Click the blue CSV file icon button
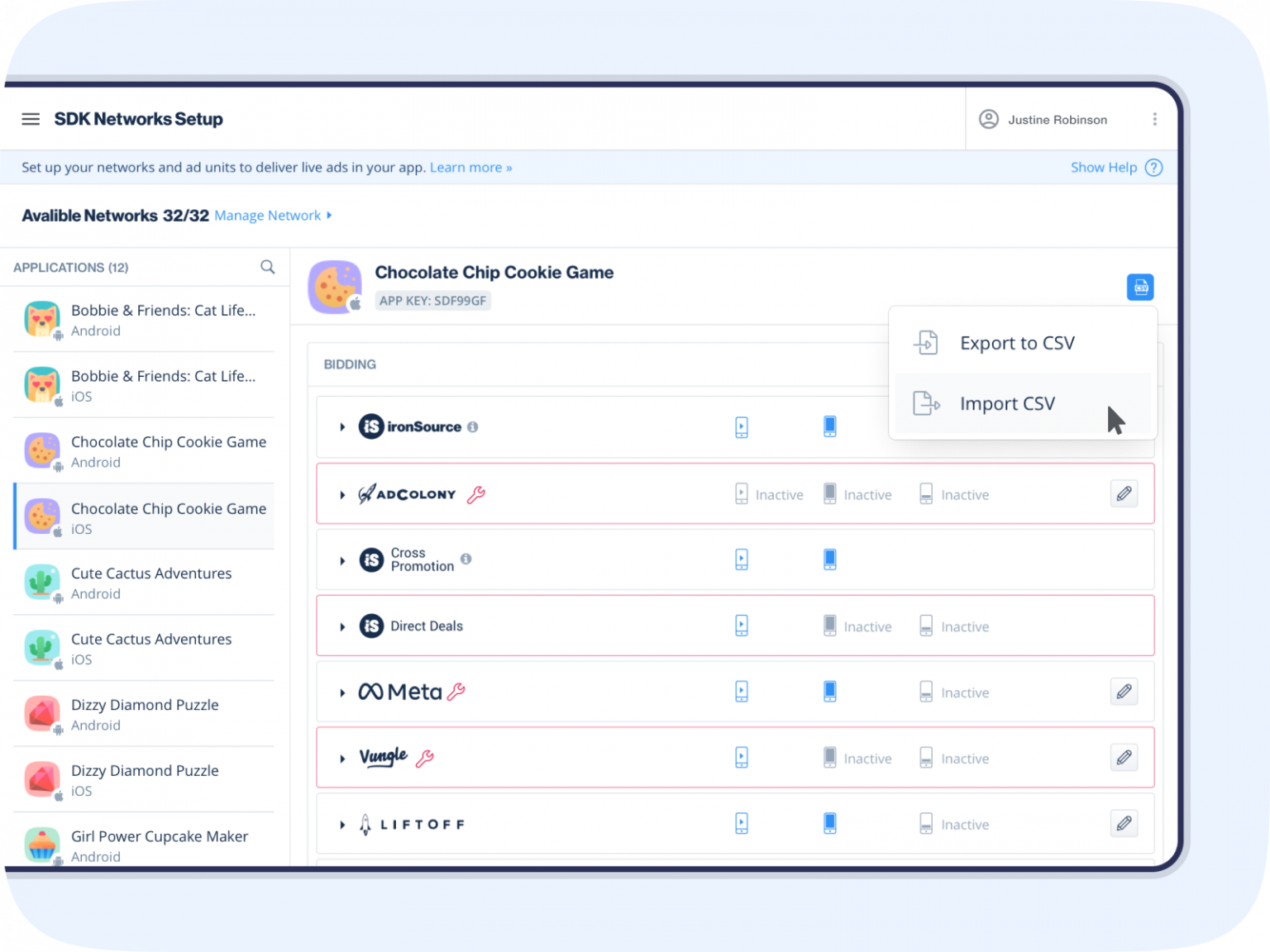1270x952 pixels. click(1139, 288)
